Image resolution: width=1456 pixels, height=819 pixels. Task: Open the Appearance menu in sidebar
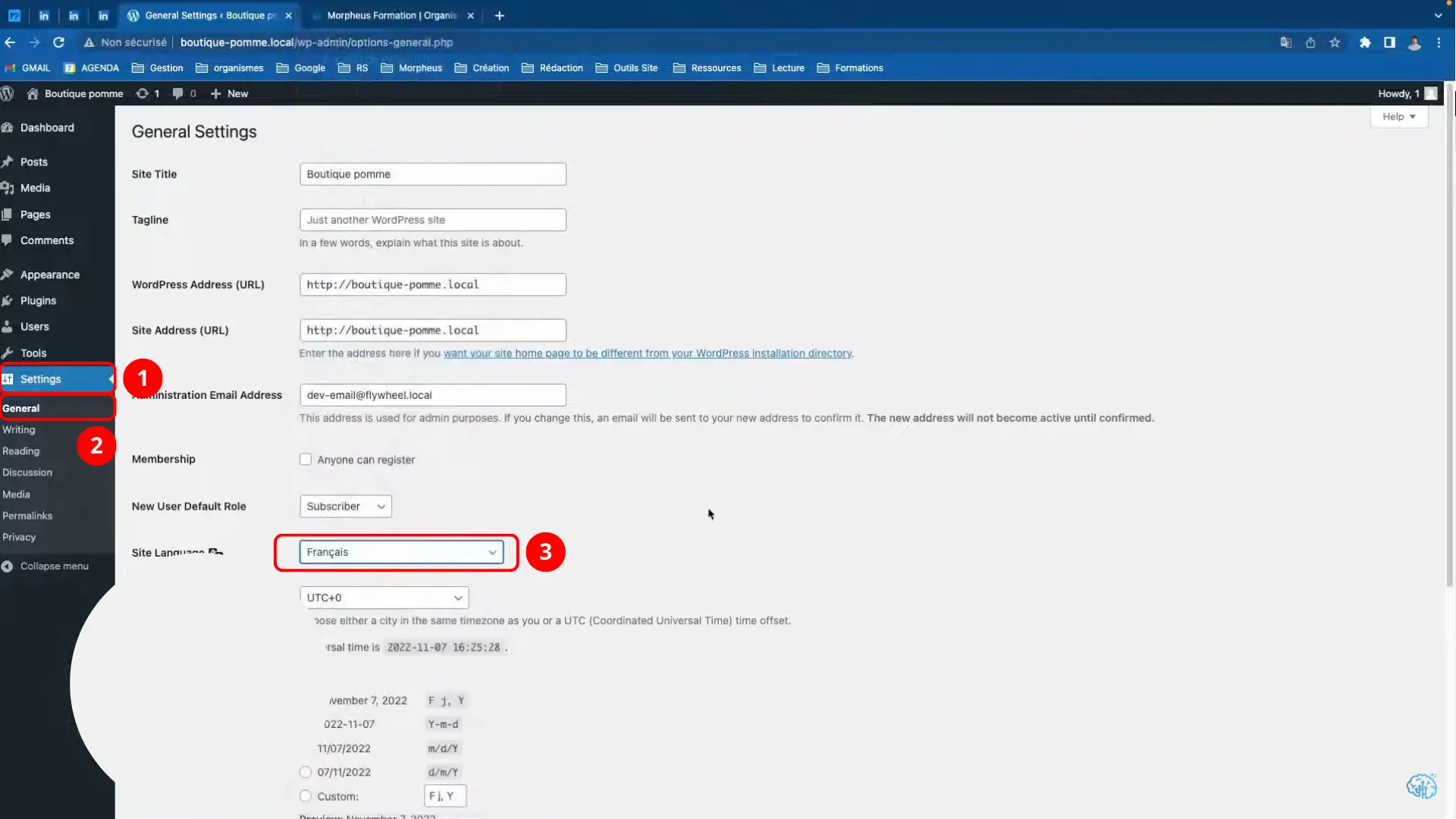(x=49, y=274)
